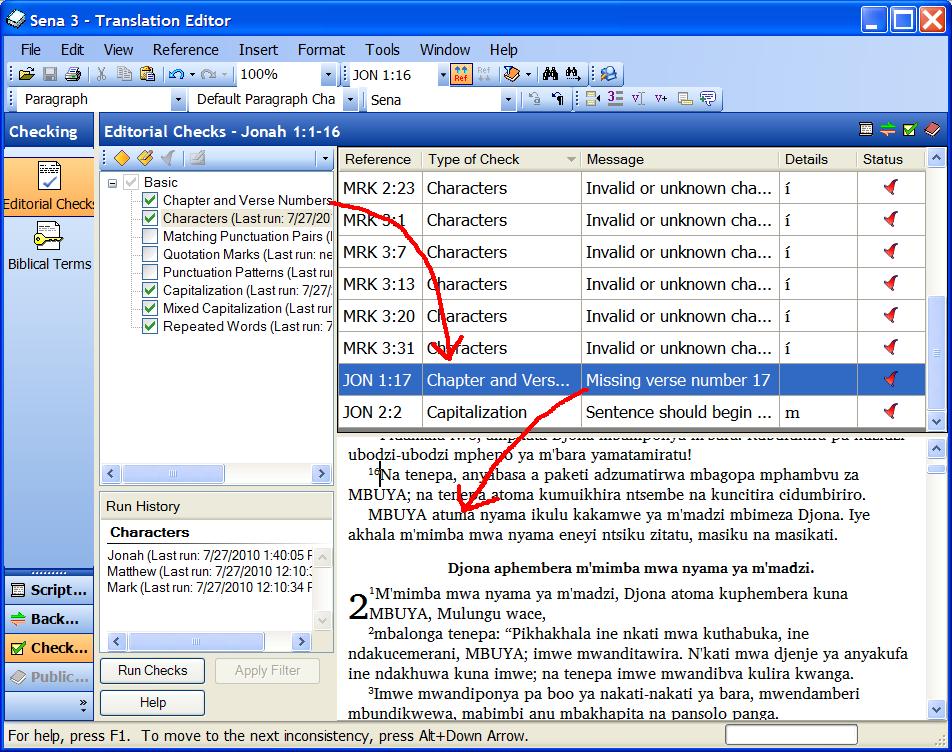Open the Undo history dropdown arrow
This screenshot has height=752, width=952.
(x=192, y=74)
